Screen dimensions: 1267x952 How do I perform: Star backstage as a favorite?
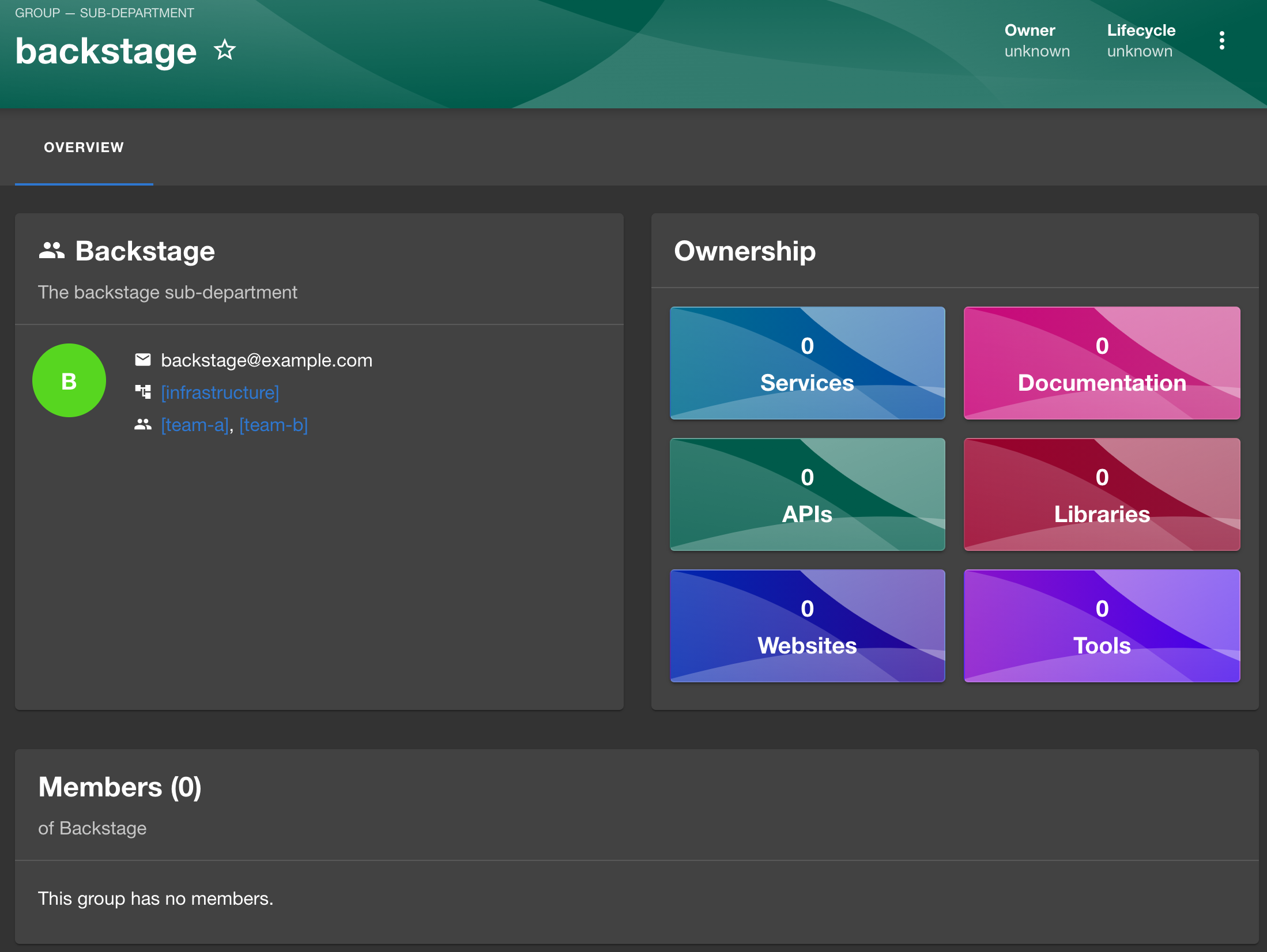[225, 50]
